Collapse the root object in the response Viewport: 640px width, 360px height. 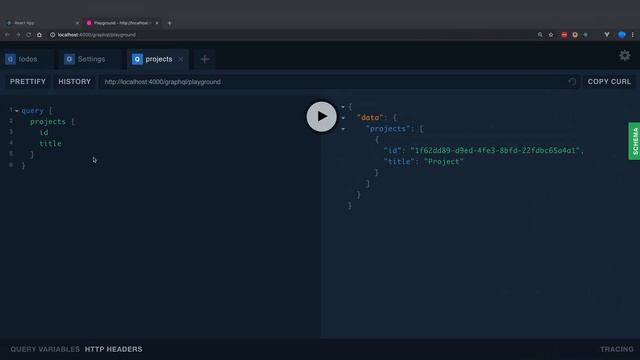pyautogui.click(x=343, y=107)
